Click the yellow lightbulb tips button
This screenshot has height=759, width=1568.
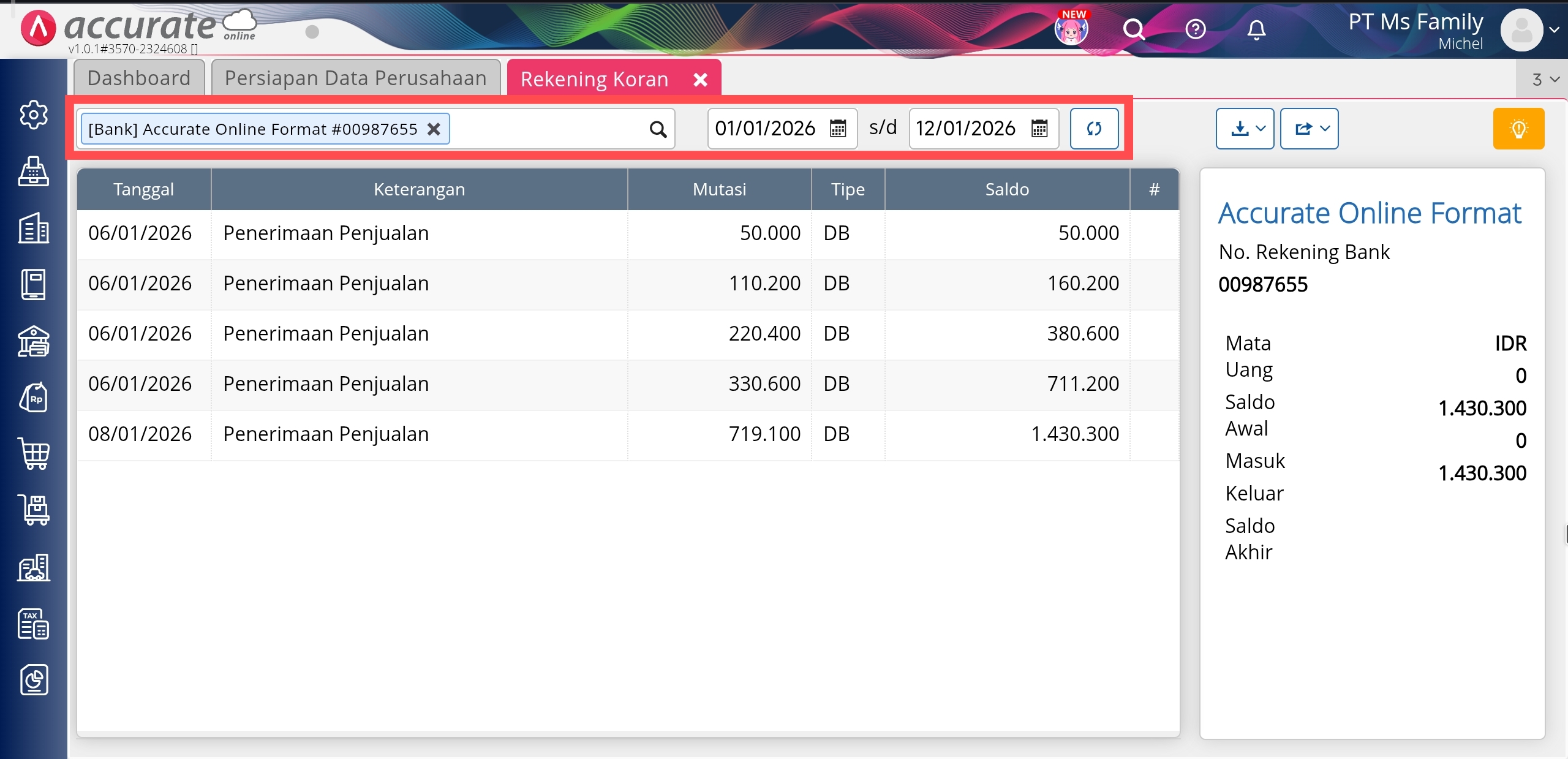tap(1518, 129)
